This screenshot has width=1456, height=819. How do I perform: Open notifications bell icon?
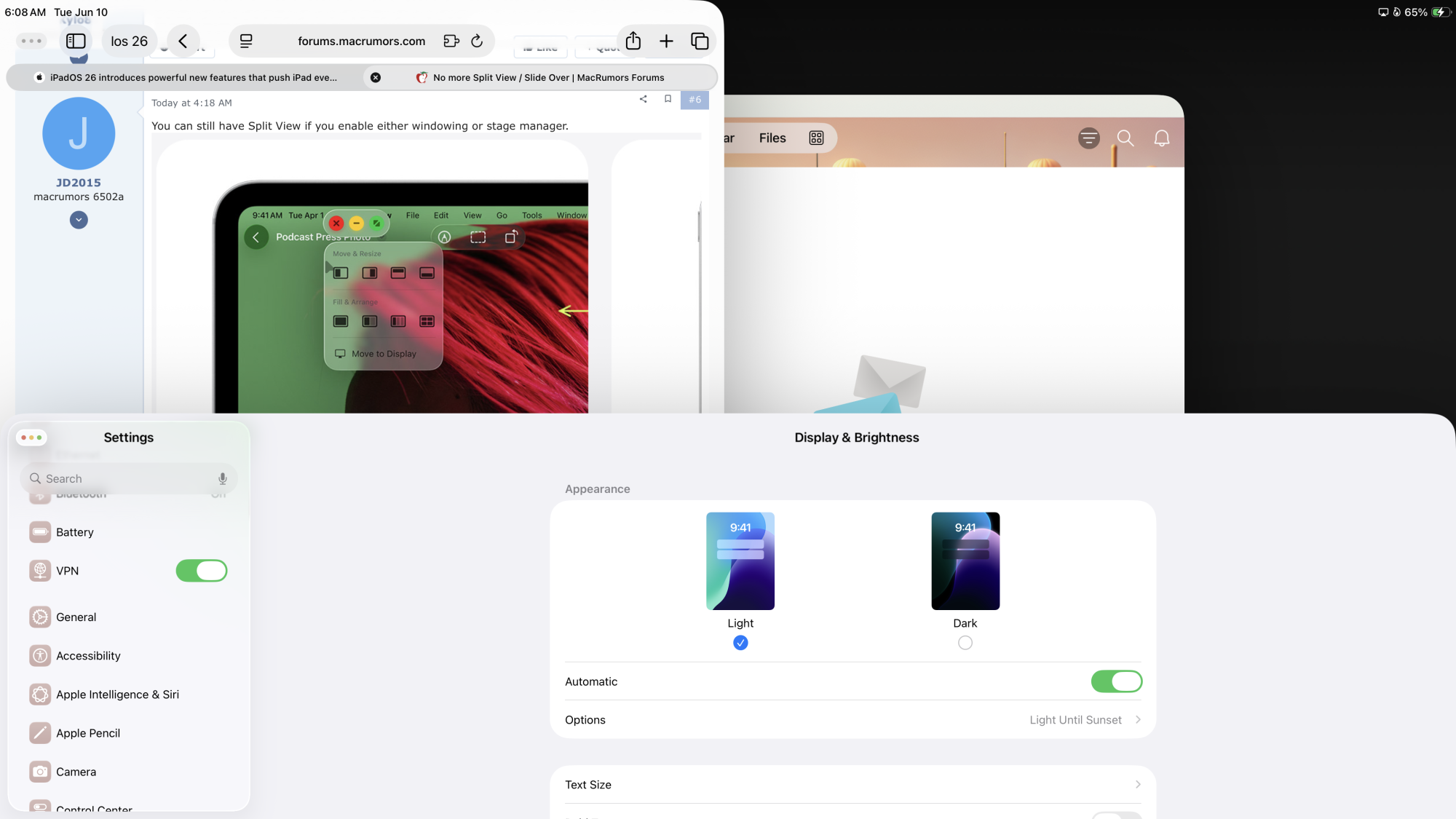(1162, 138)
